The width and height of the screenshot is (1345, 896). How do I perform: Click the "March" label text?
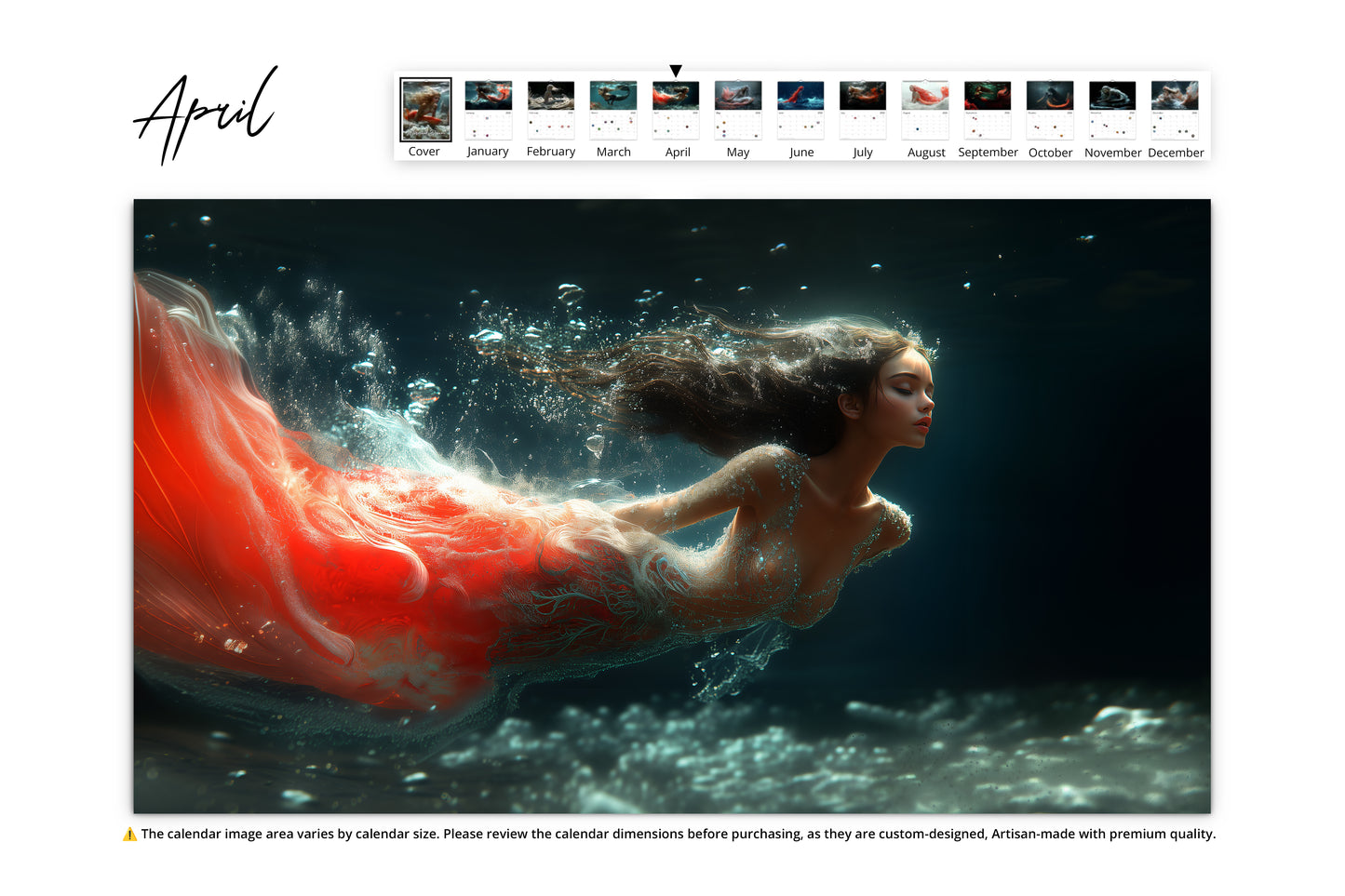click(613, 152)
